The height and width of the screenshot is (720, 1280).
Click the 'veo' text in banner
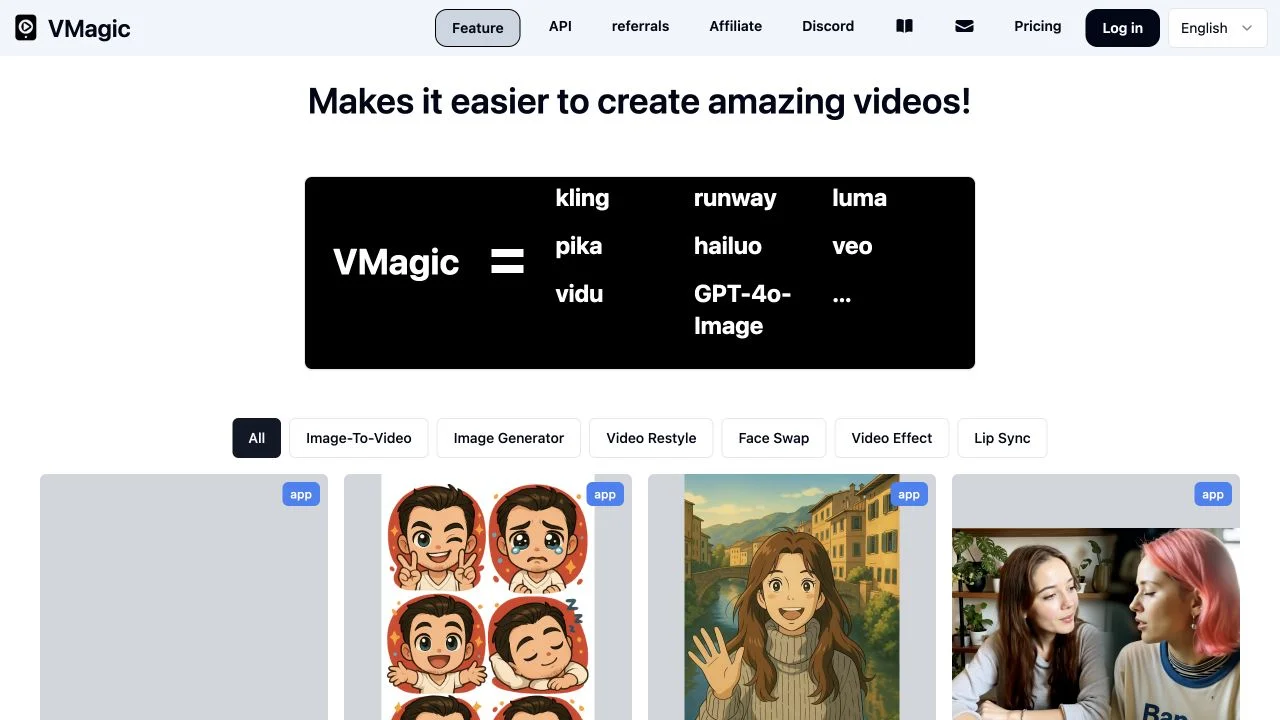[852, 246]
